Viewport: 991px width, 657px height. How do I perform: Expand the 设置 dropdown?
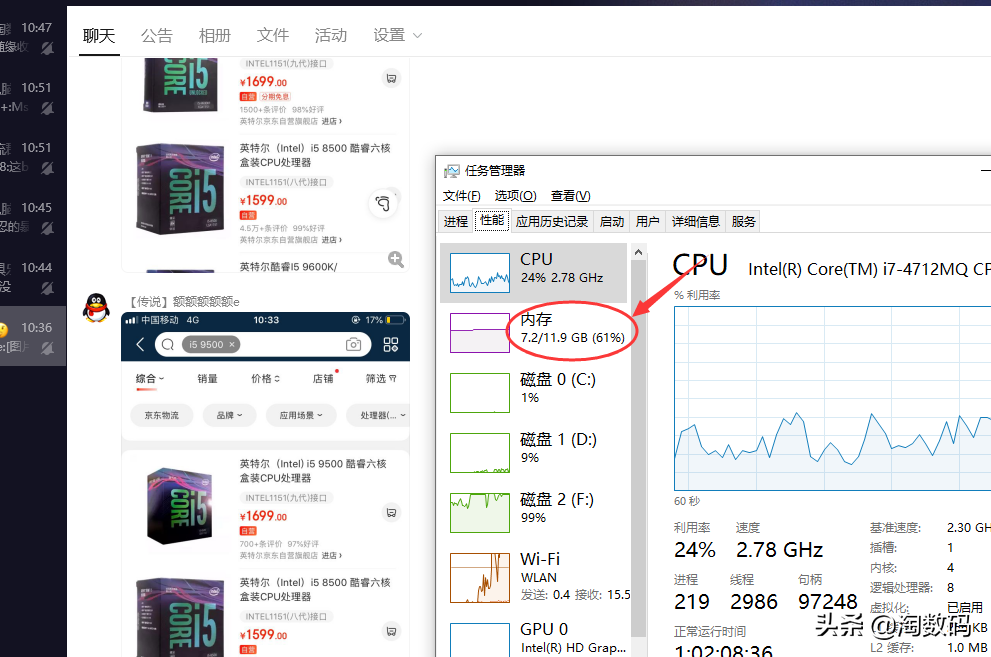coord(397,35)
